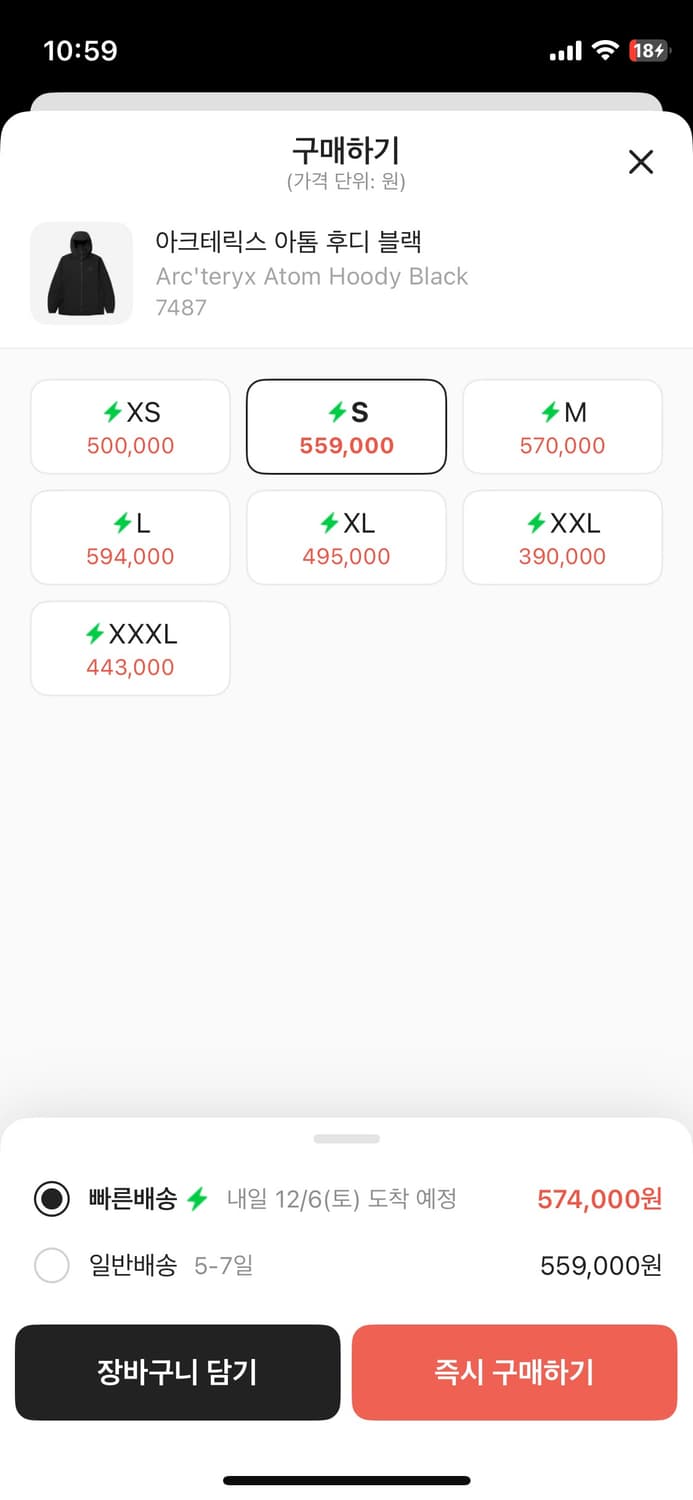The height and width of the screenshot is (1500, 693).
Task: Tap the lightning bolt icon on size XS
Action: click(113, 412)
